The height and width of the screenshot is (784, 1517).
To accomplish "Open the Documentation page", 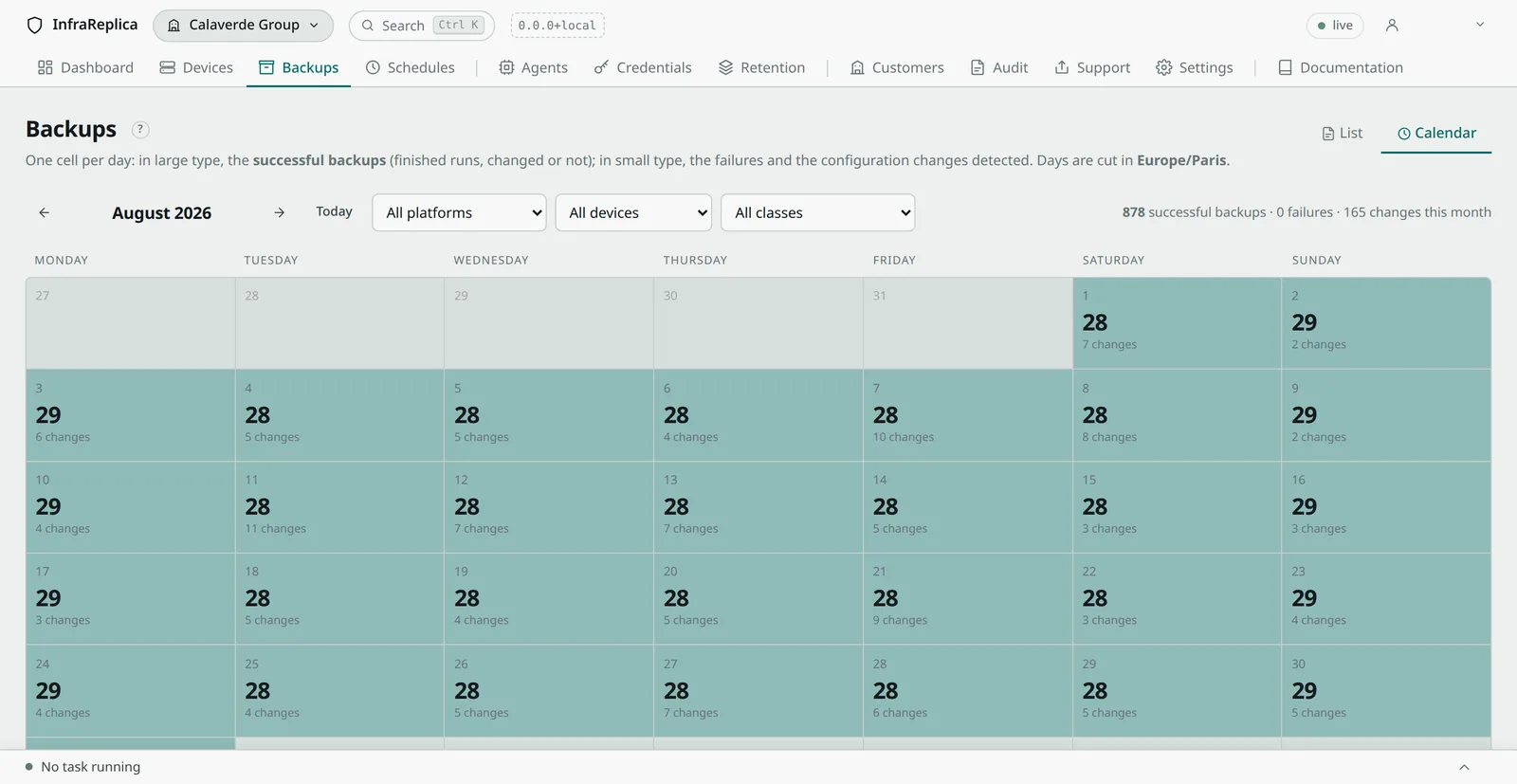I will (1341, 67).
